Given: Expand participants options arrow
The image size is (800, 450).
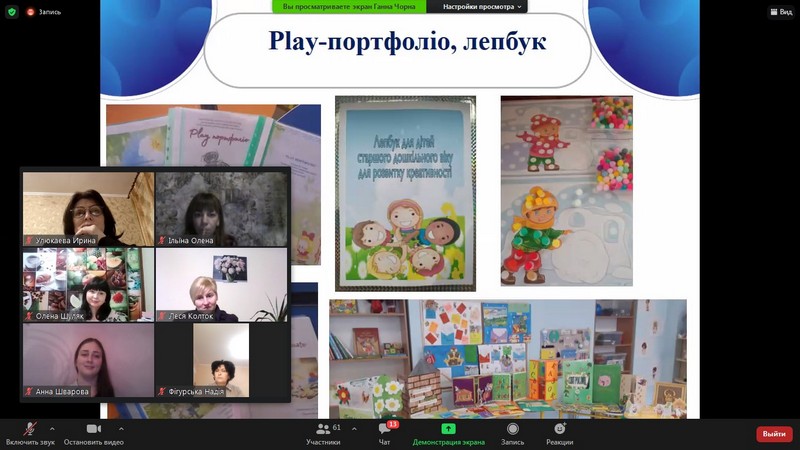Looking at the screenshot, I should pyautogui.click(x=354, y=429).
